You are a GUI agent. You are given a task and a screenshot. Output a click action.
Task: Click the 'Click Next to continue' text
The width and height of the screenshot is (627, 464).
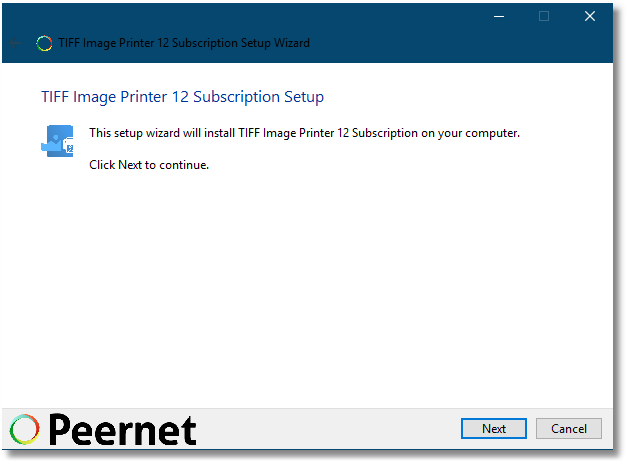click(x=149, y=165)
